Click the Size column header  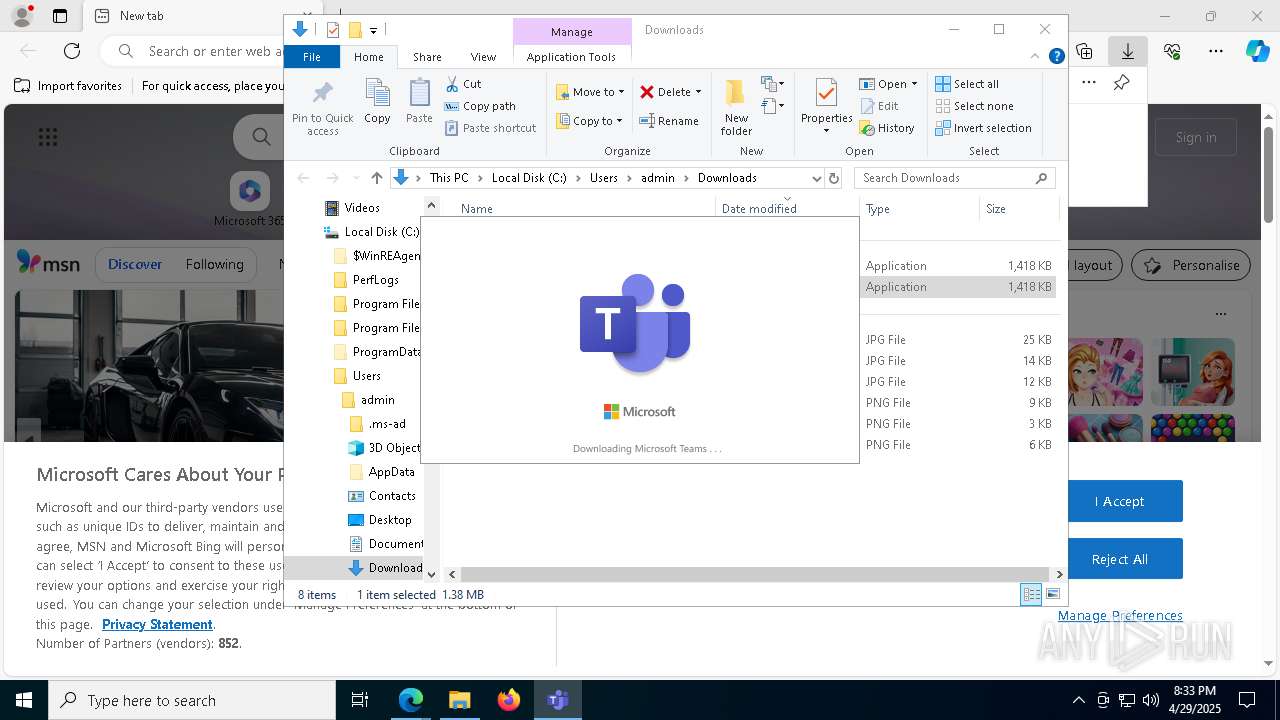click(x=1018, y=208)
